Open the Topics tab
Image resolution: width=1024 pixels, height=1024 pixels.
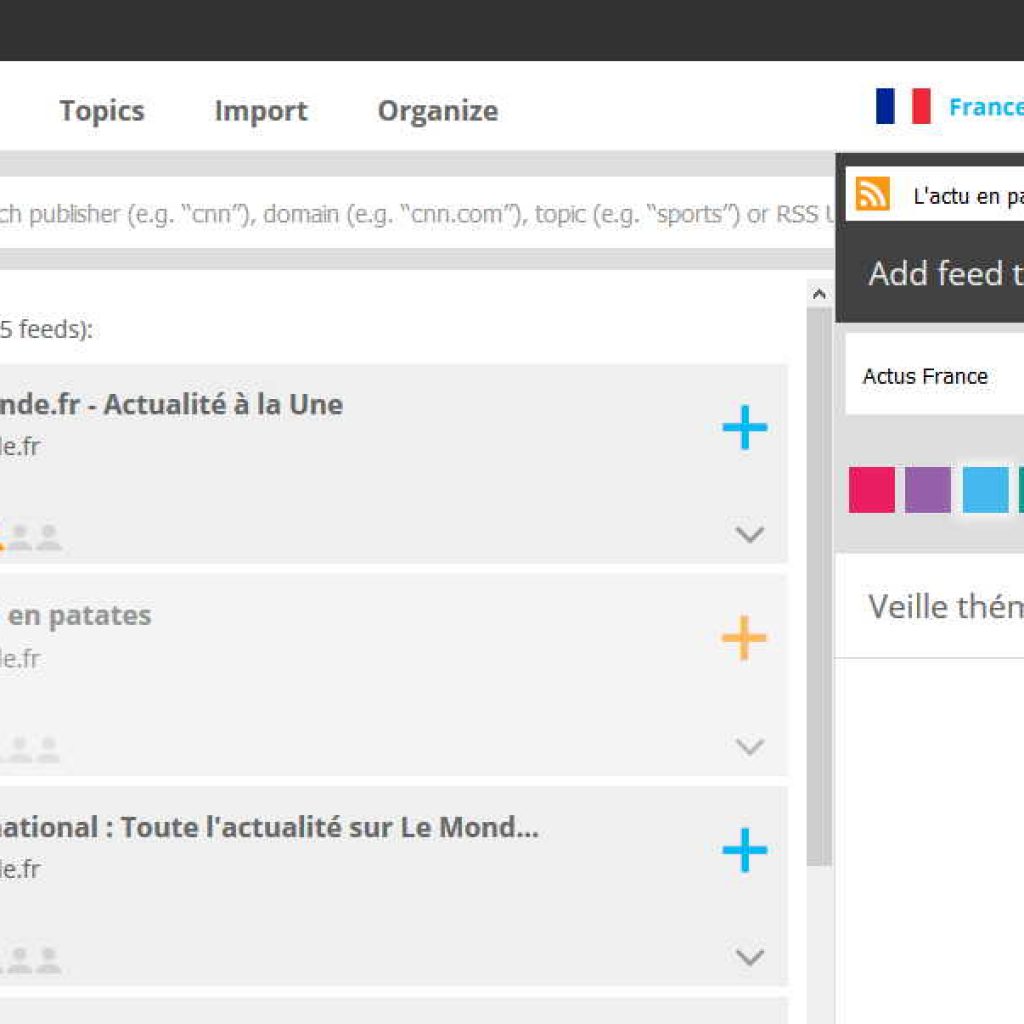102,111
